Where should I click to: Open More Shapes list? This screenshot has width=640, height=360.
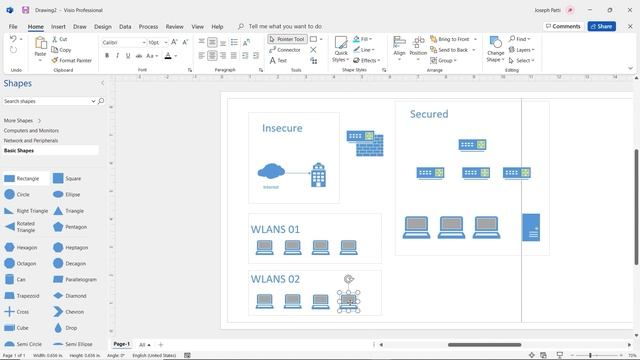click(22, 121)
